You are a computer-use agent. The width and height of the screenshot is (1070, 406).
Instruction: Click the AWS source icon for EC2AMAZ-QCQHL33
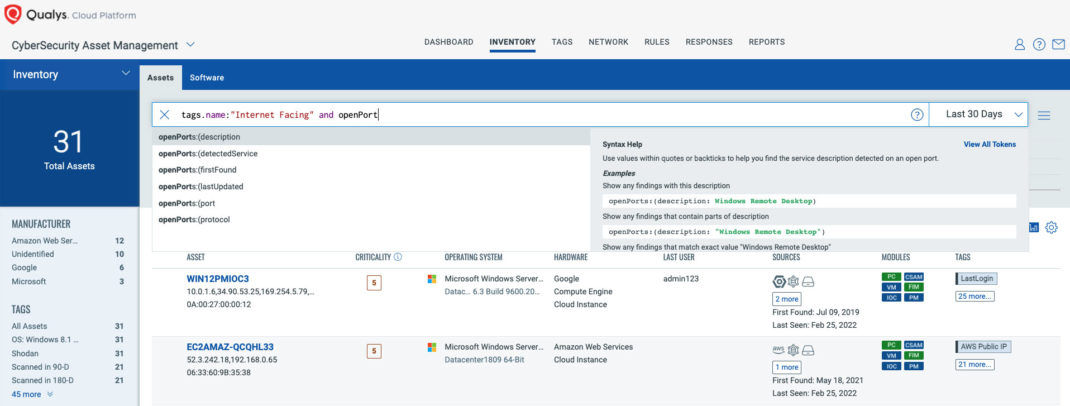click(779, 349)
